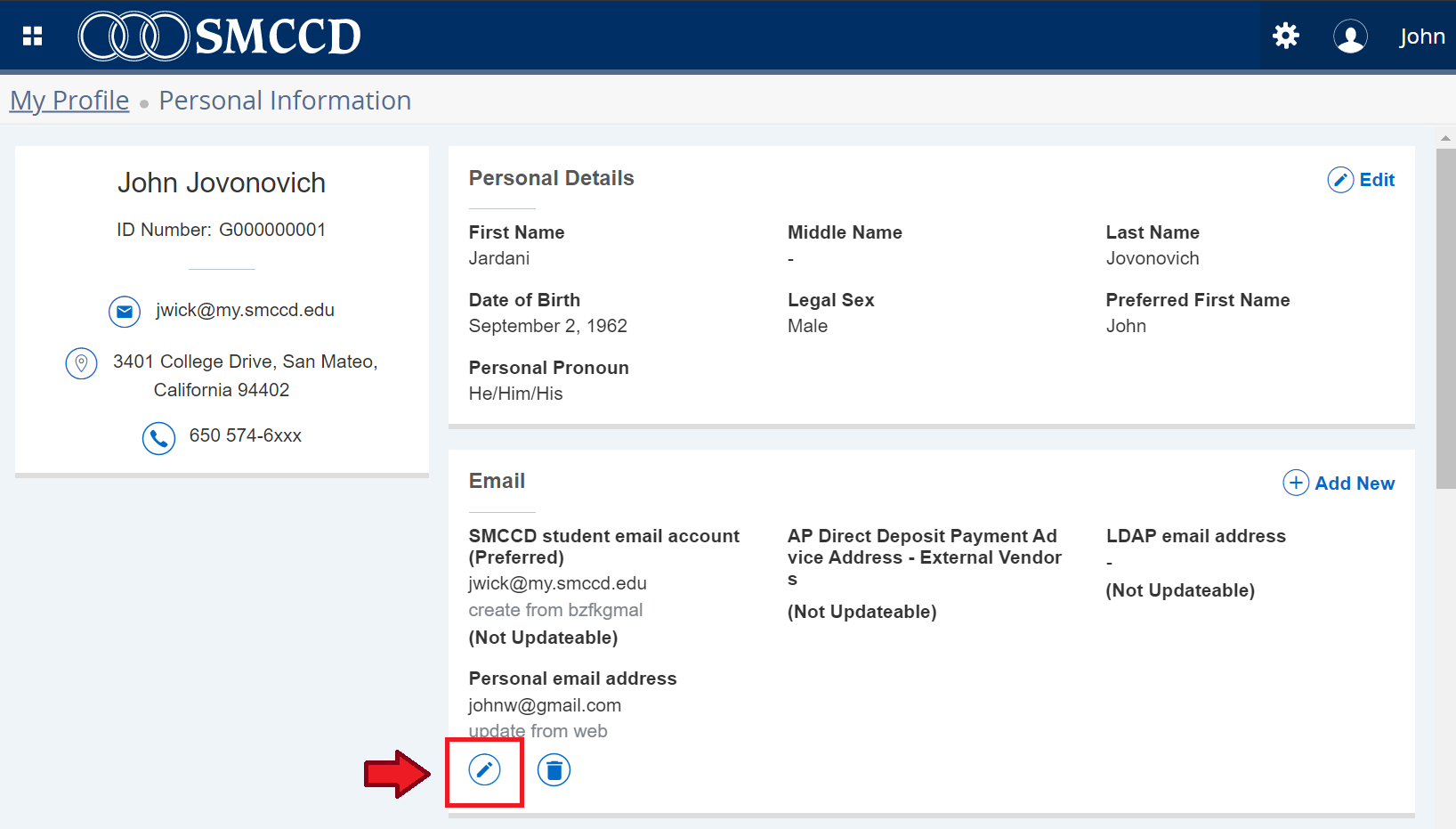
Task: Click the 650 574-6xxx phone number
Action: click(246, 435)
